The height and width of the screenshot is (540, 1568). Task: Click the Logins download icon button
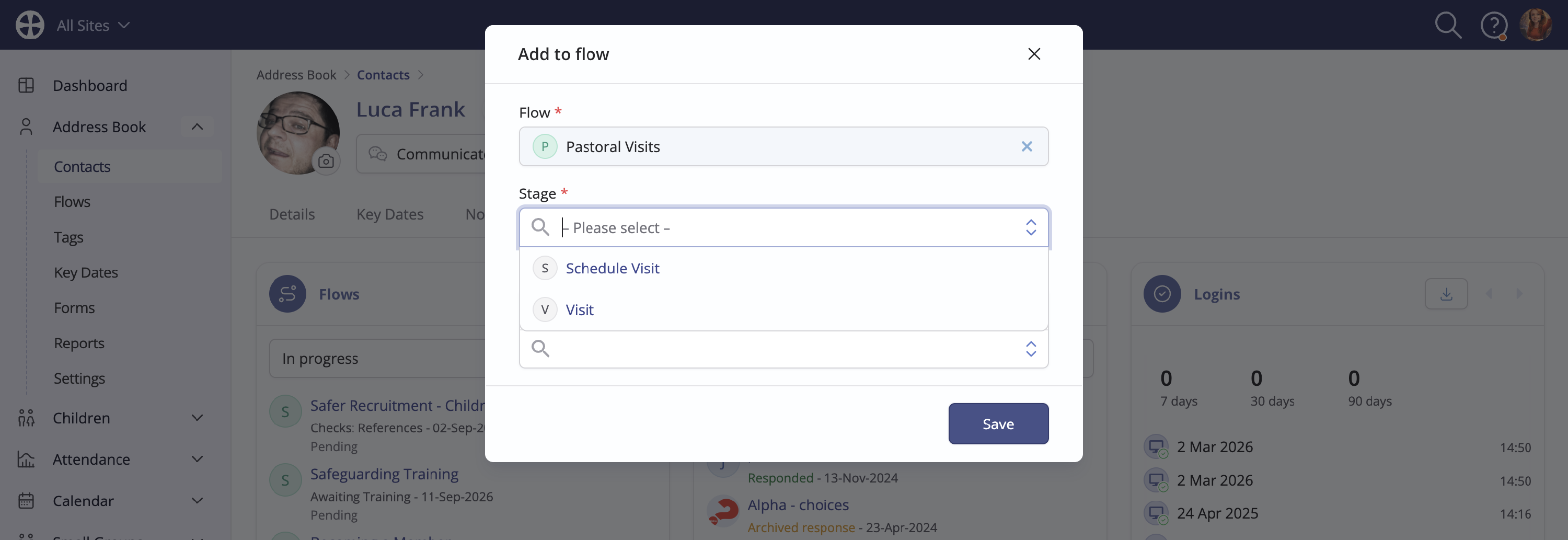(x=1446, y=294)
